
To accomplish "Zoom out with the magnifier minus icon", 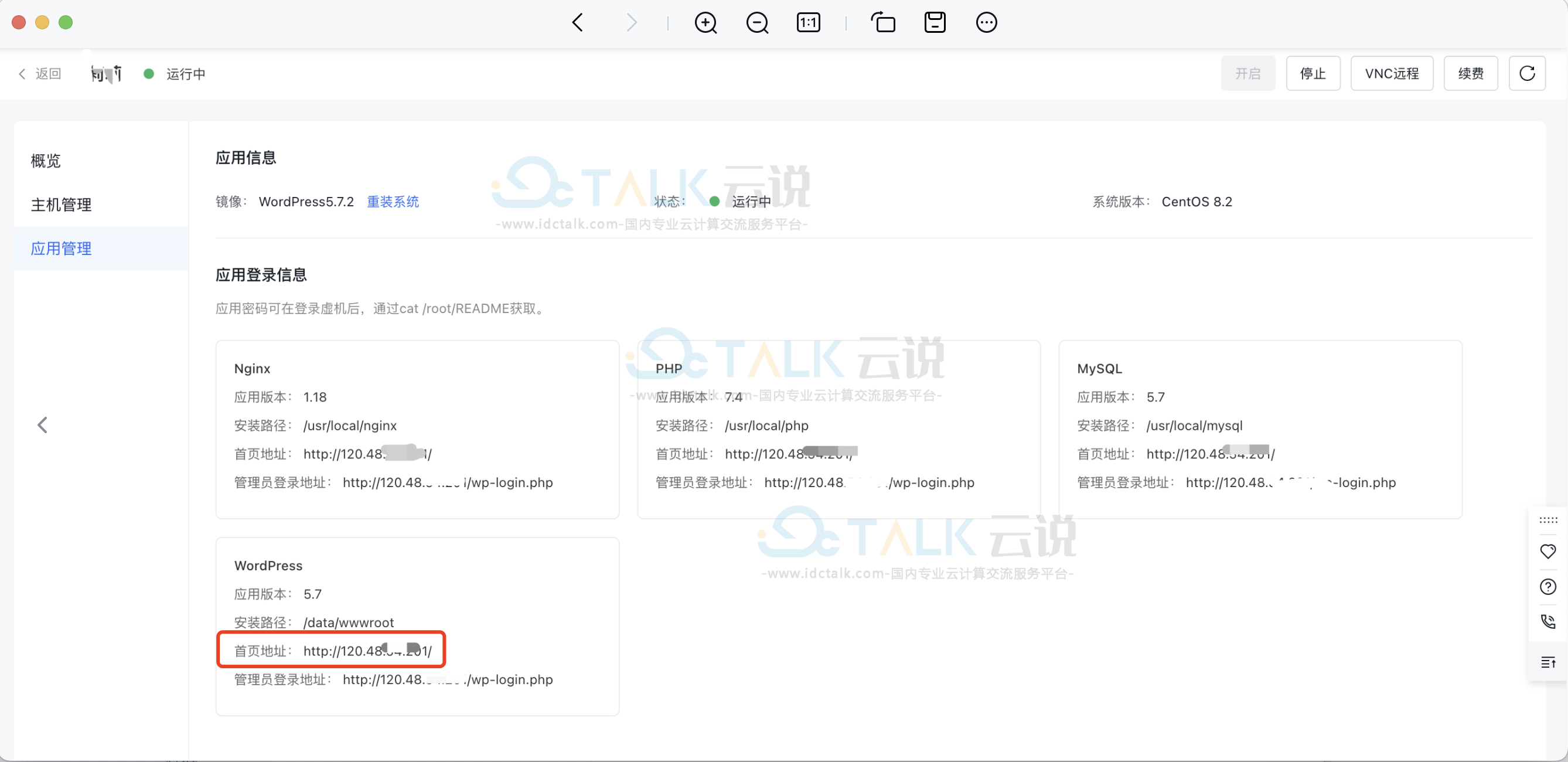I will pyautogui.click(x=757, y=22).
